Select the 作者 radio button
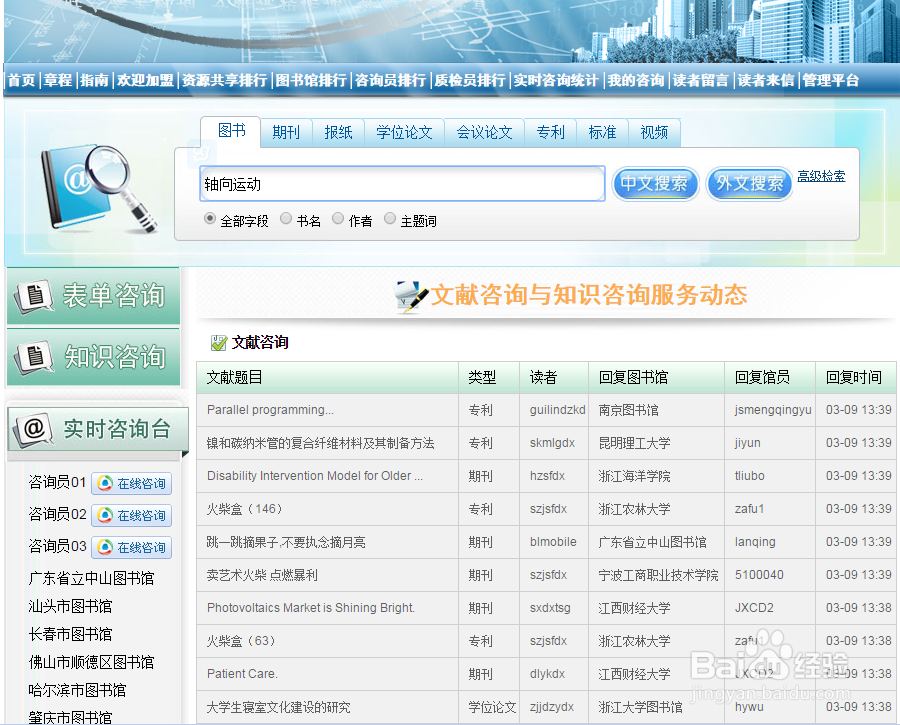Image resolution: width=900 pixels, height=725 pixels. (338, 219)
